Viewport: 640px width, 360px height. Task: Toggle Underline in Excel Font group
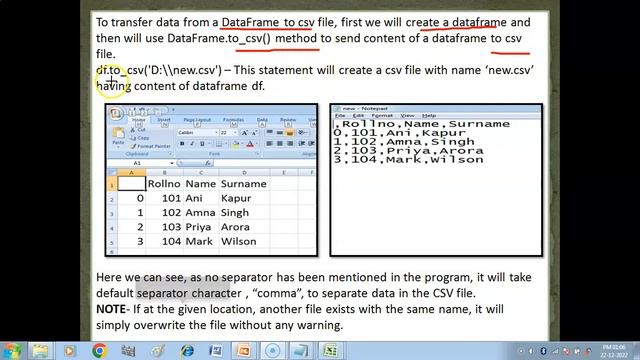[x=202, y=144]
